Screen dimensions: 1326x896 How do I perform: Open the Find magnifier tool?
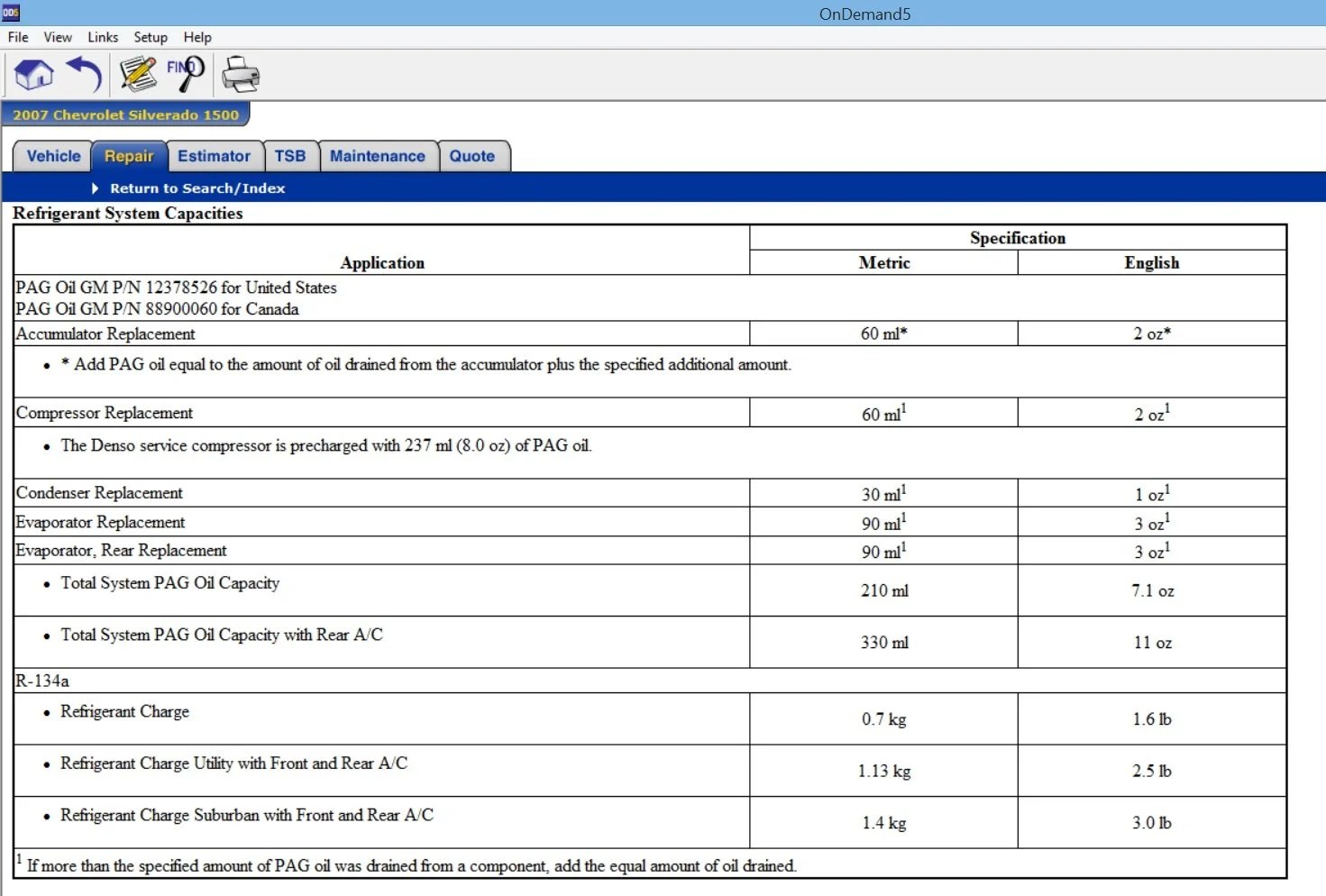[186, 74]
